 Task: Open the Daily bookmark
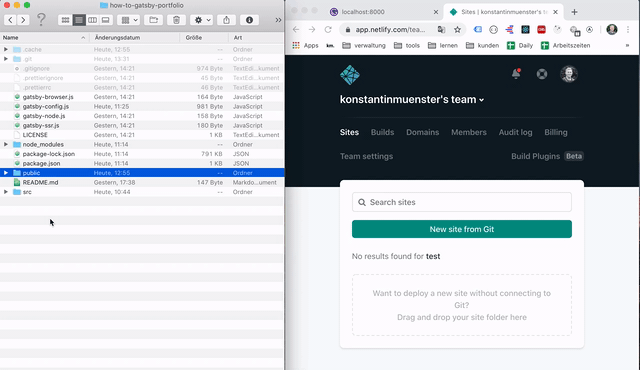pyautogui.click(x=520, y=45)
